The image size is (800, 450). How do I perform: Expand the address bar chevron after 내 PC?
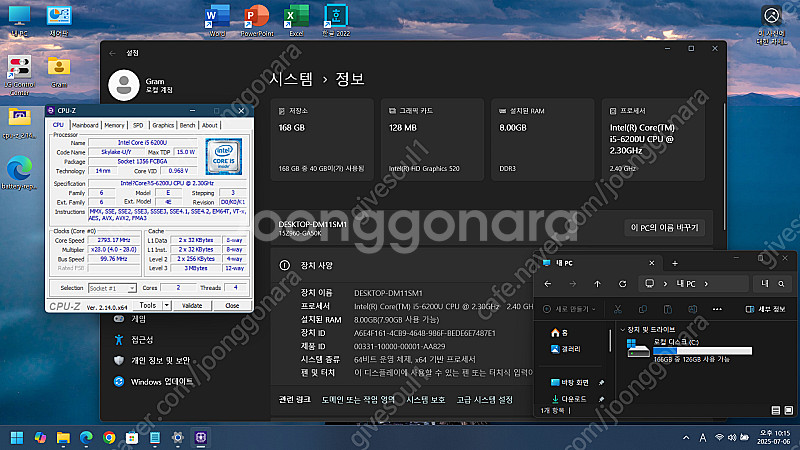click(706, 284)
